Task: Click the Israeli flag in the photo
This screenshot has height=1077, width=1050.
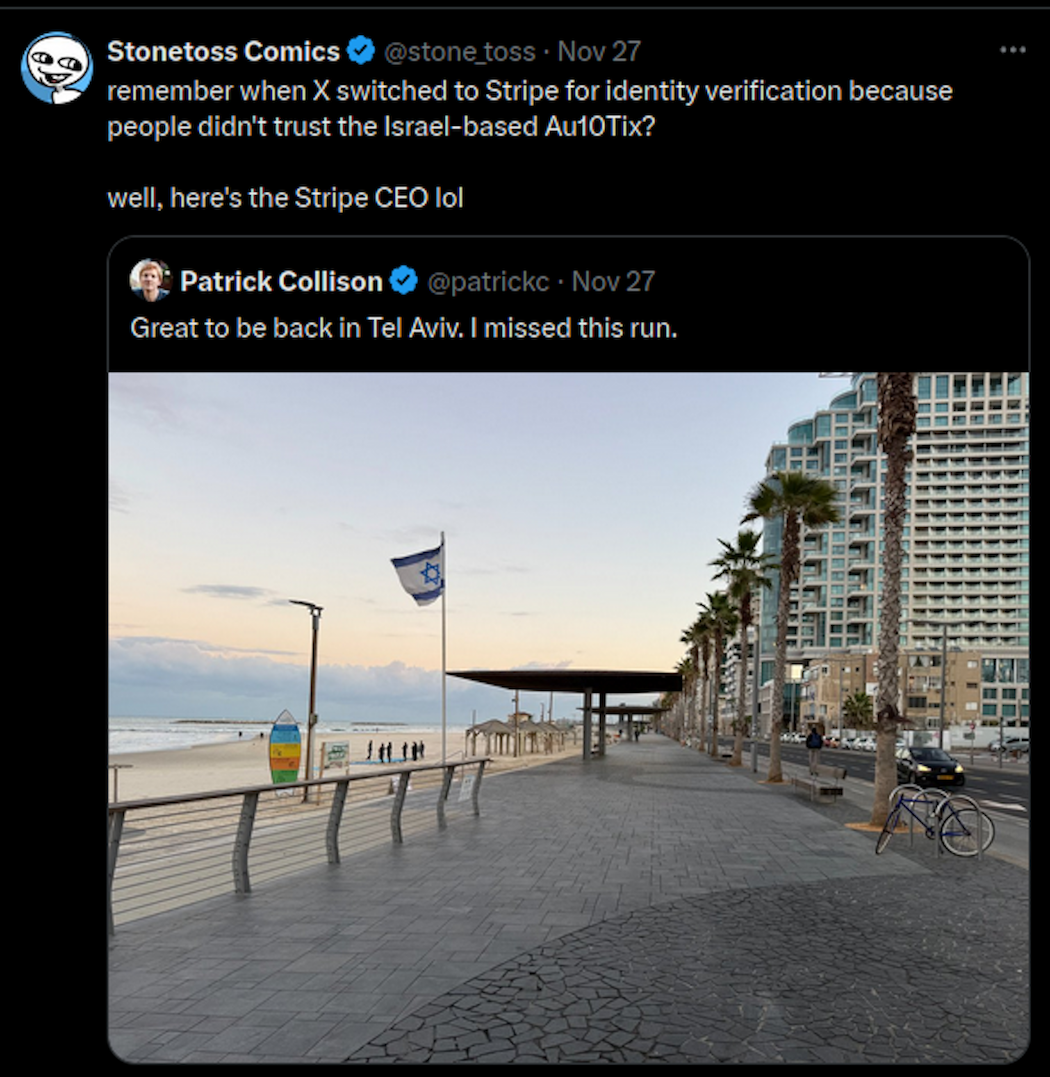Action: [419, 575]
